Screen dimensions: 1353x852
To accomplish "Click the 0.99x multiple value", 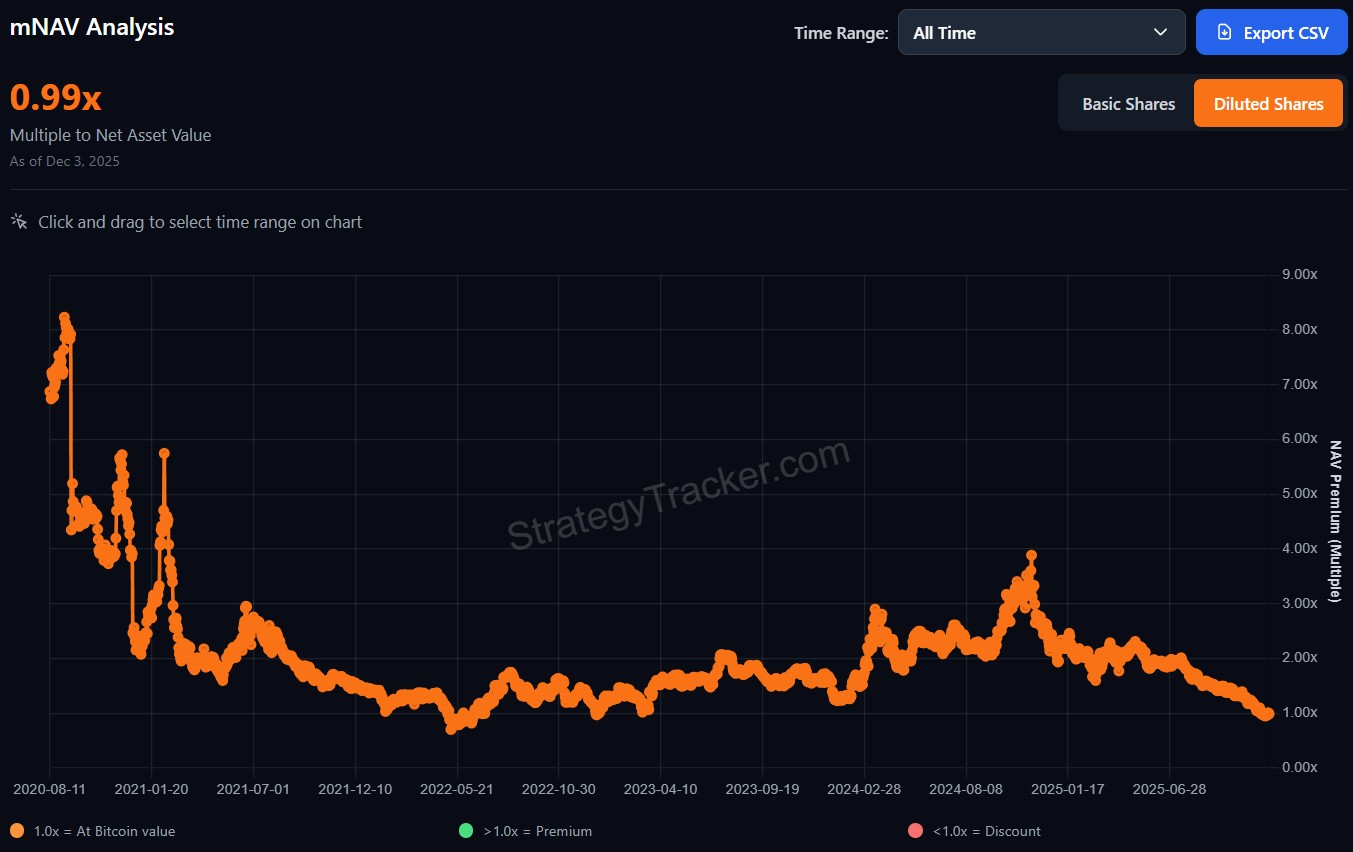I will point(56,98).
